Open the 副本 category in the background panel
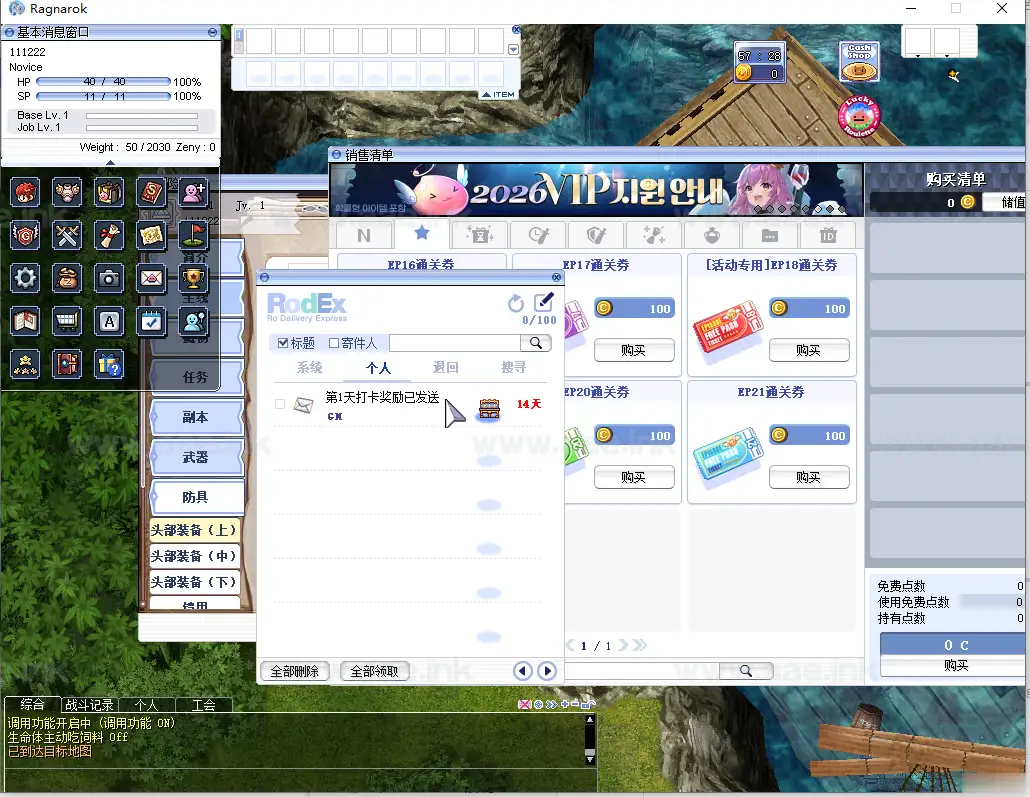Screen dimensions: 1030x797 [196, 417]
